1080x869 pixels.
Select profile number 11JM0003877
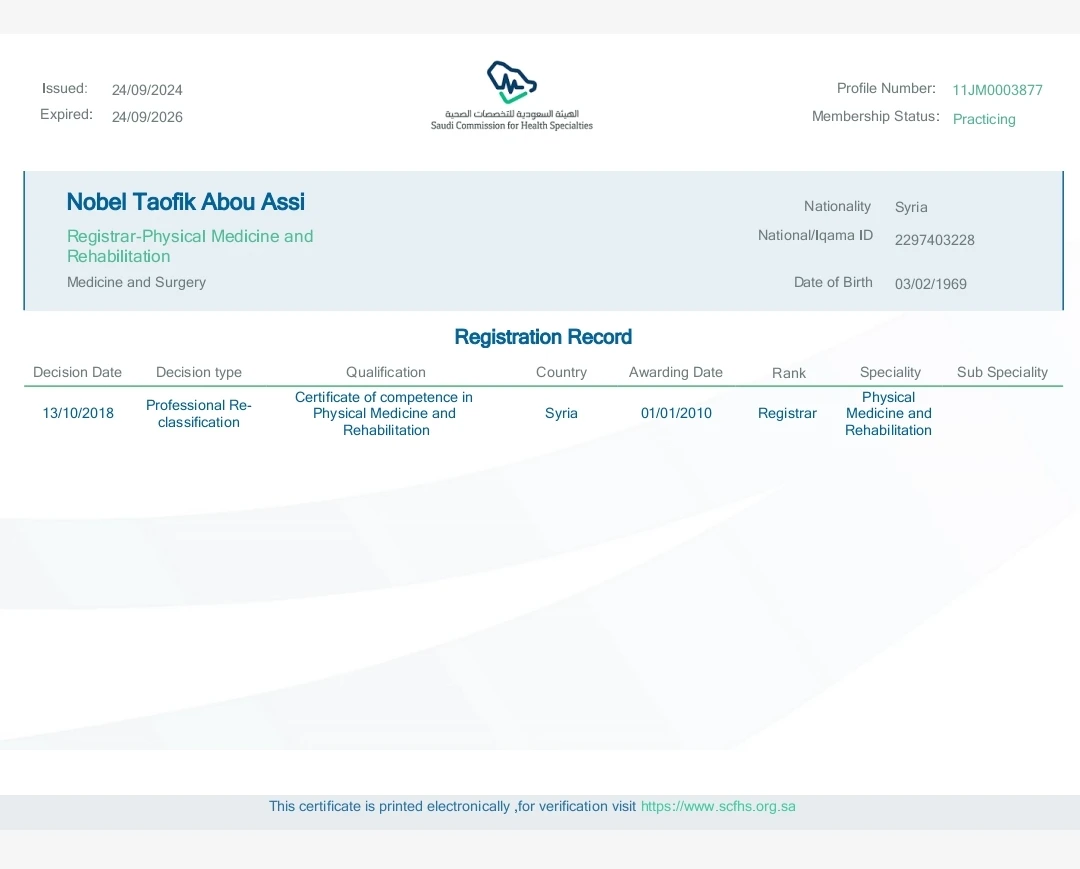997,90
